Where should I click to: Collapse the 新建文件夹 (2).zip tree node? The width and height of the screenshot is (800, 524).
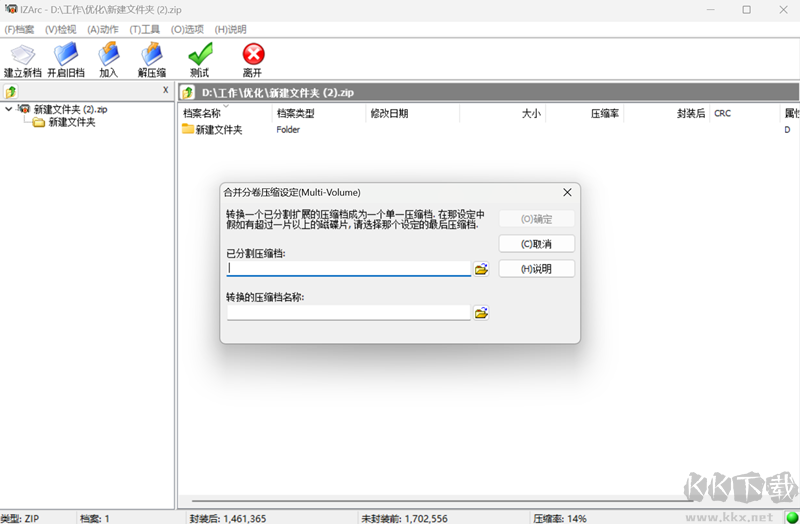[8, 109]
